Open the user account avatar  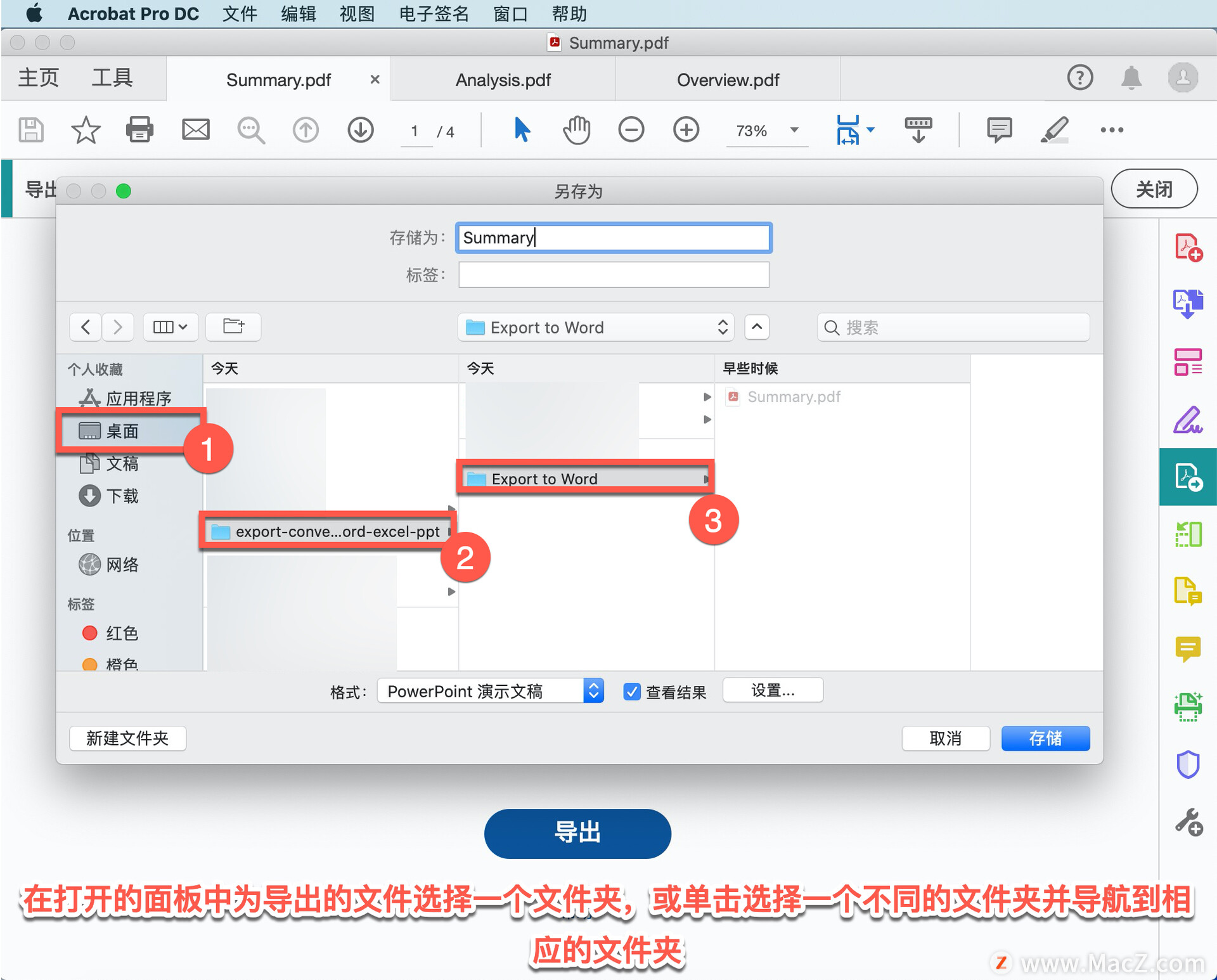pyautogui.click(x=1183, y=78)
